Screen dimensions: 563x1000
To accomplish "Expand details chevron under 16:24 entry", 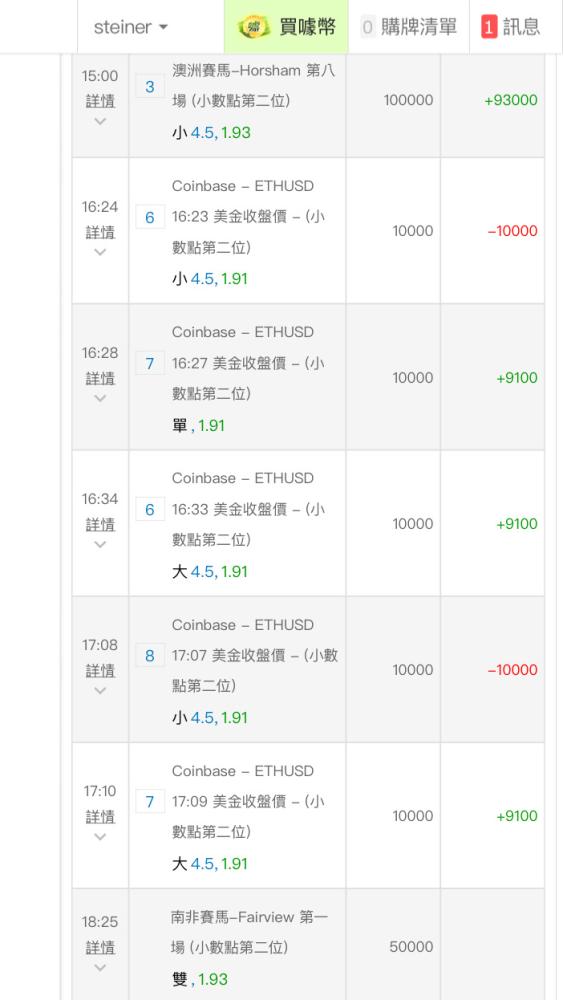I will [100, 252].
